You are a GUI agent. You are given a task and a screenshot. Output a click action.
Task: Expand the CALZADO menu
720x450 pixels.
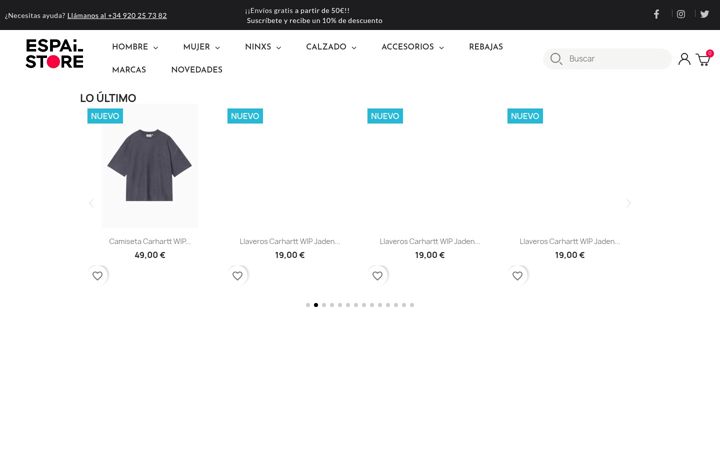pos(331,47)
